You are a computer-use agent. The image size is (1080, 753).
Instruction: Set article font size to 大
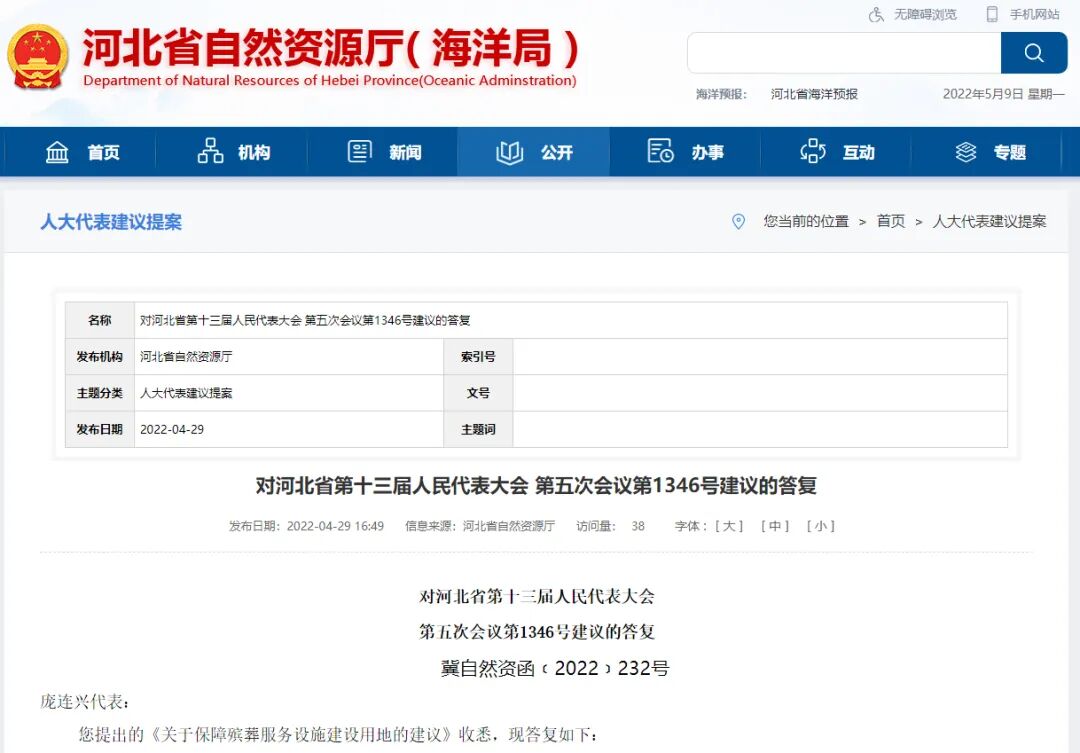pos(727,525)
